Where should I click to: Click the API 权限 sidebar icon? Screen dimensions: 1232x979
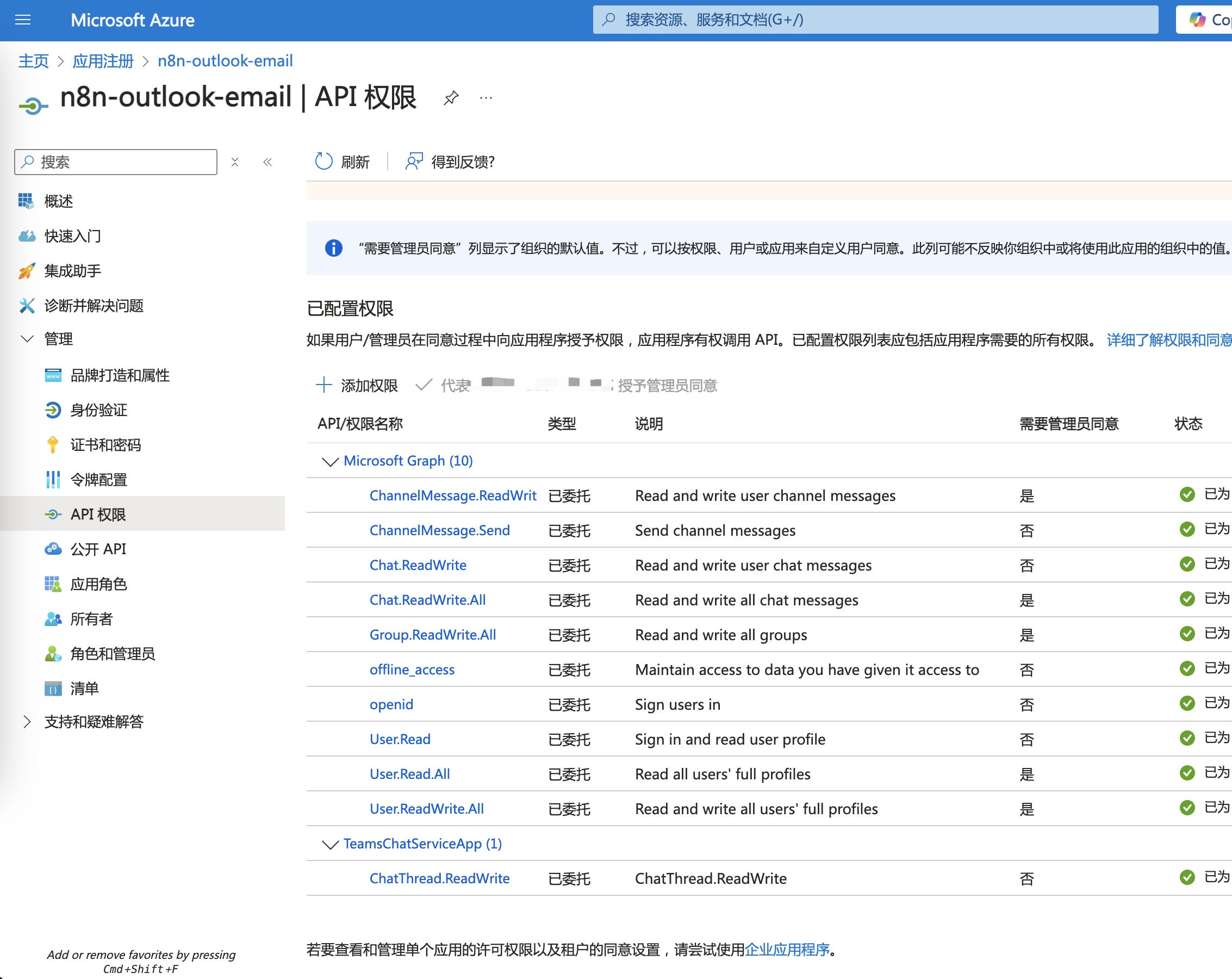coord(53,515)
